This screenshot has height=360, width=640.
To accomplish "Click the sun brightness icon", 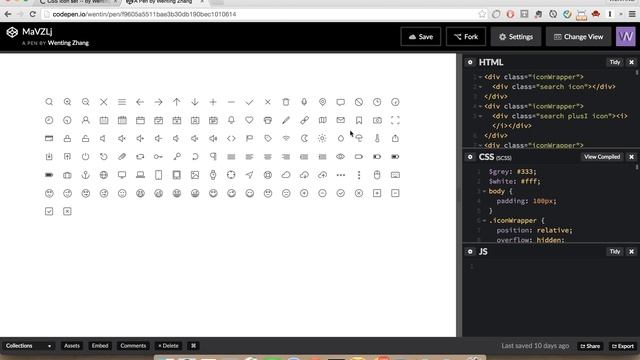I will pos(322,138).
